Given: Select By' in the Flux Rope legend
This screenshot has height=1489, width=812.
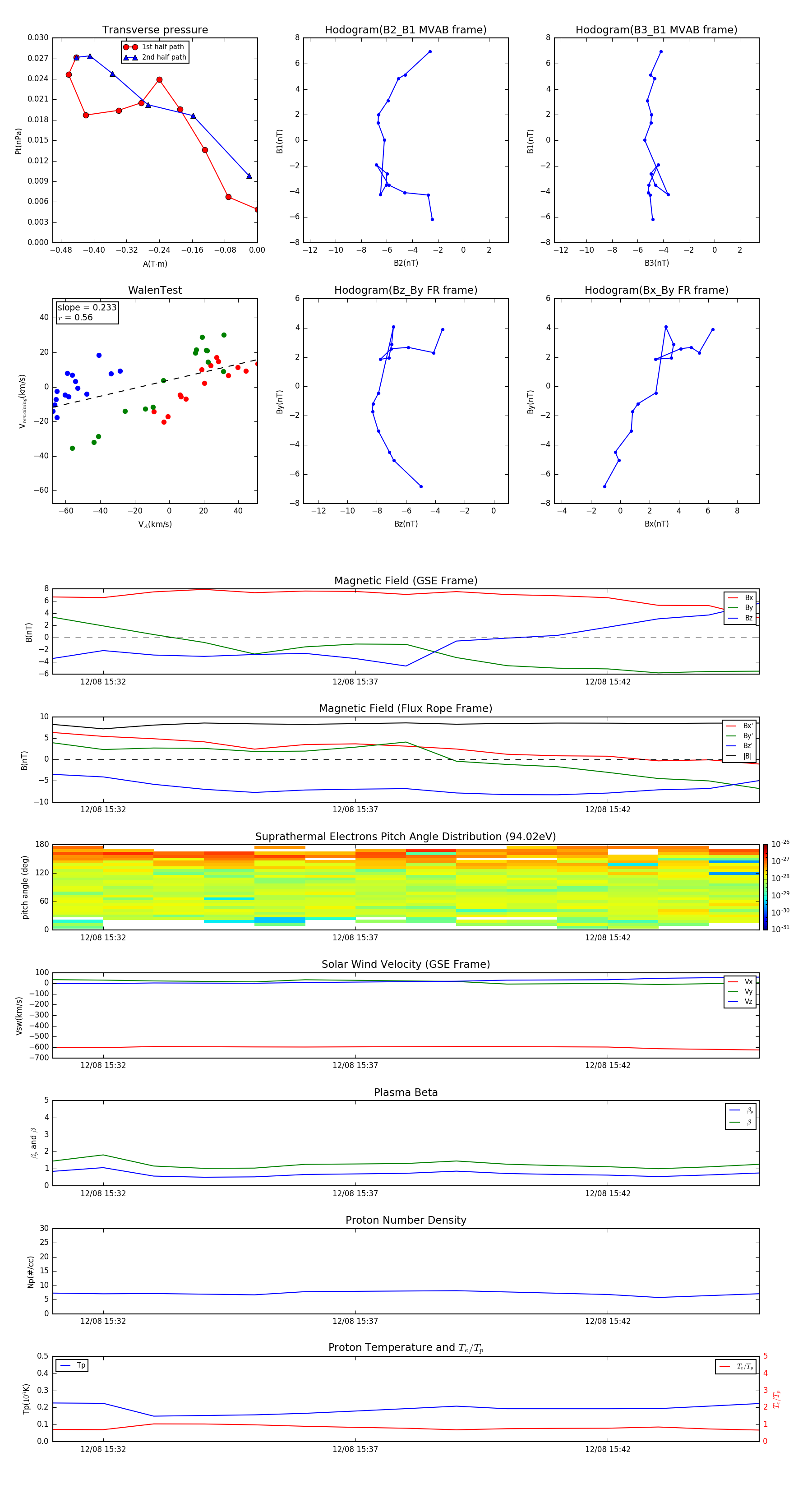Looking at the screenshot, I should (x=740, y=736).
